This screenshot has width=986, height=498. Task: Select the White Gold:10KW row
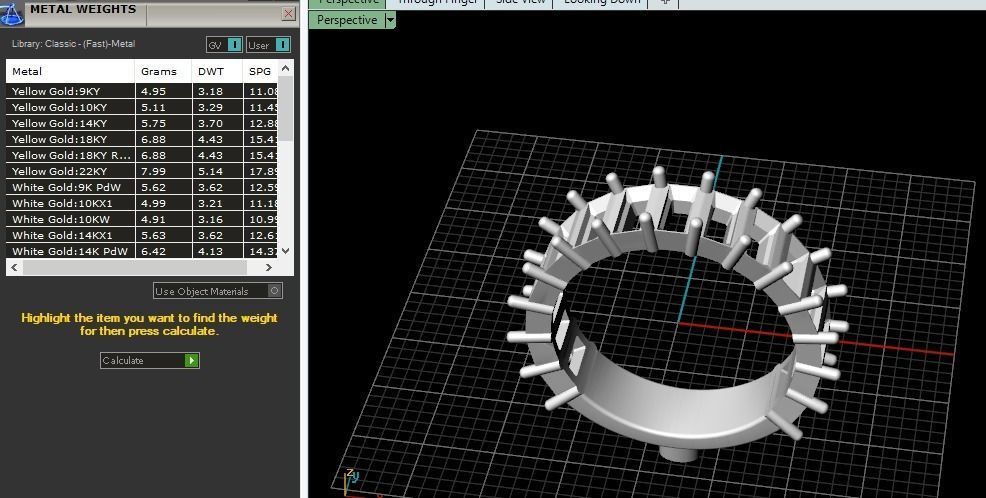142,219
